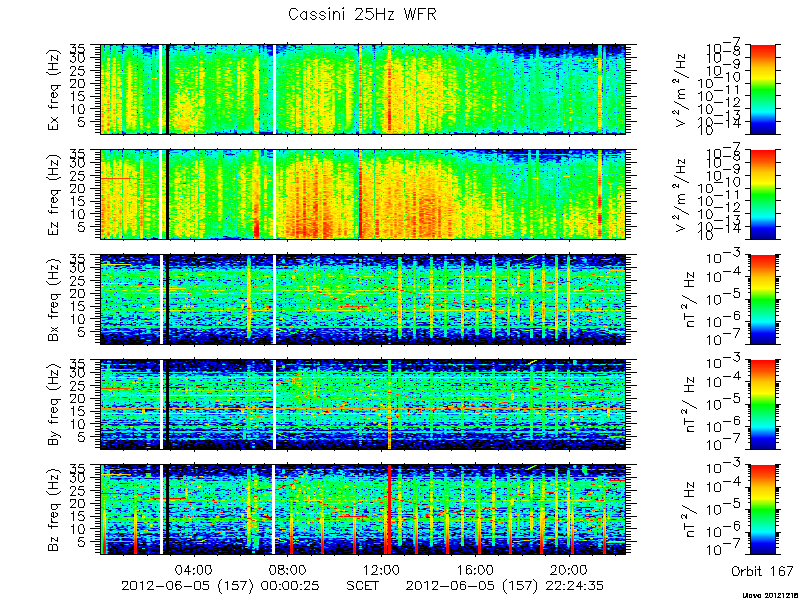Click the 'nT²/Hz' unit label beside By colorbar
The width and height of the screenshot is (800, 600).
click(x=690, y=404)
